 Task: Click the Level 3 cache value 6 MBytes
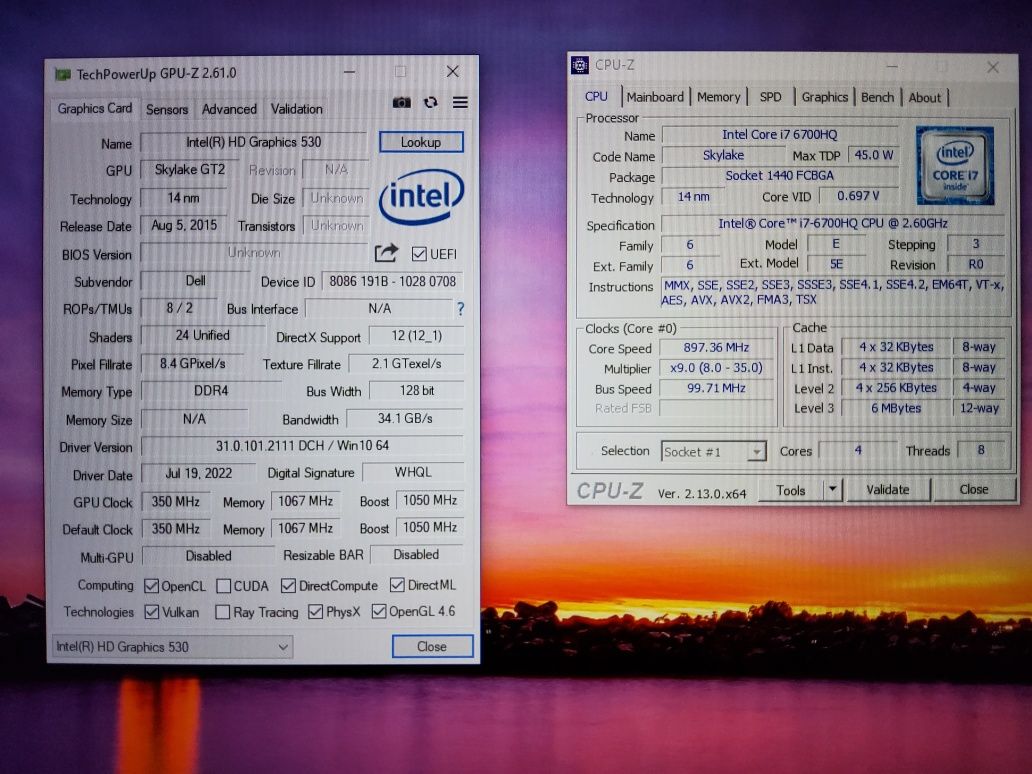896,408
